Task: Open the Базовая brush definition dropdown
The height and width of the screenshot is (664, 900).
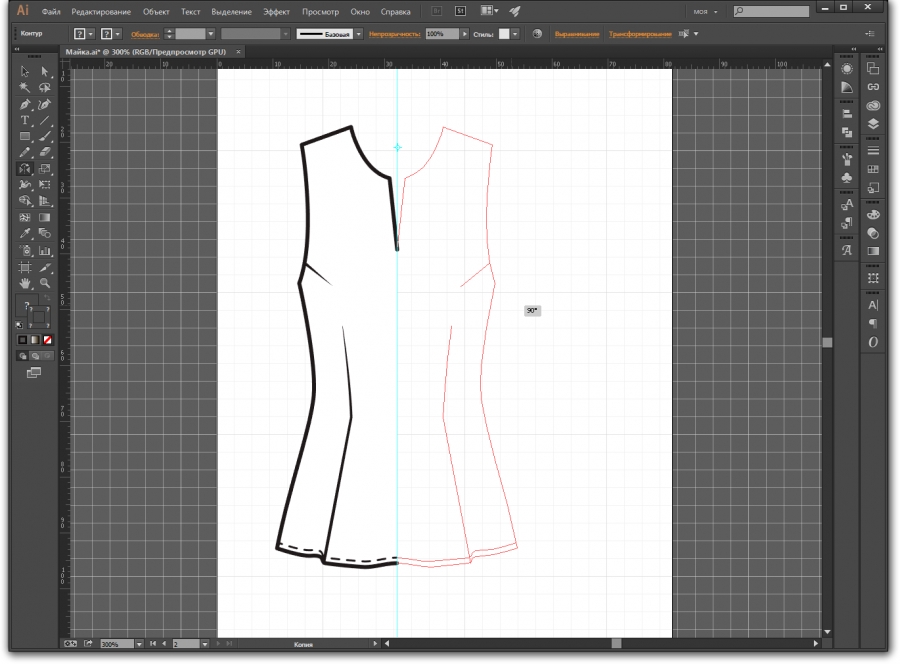Action: pos(359,34)
